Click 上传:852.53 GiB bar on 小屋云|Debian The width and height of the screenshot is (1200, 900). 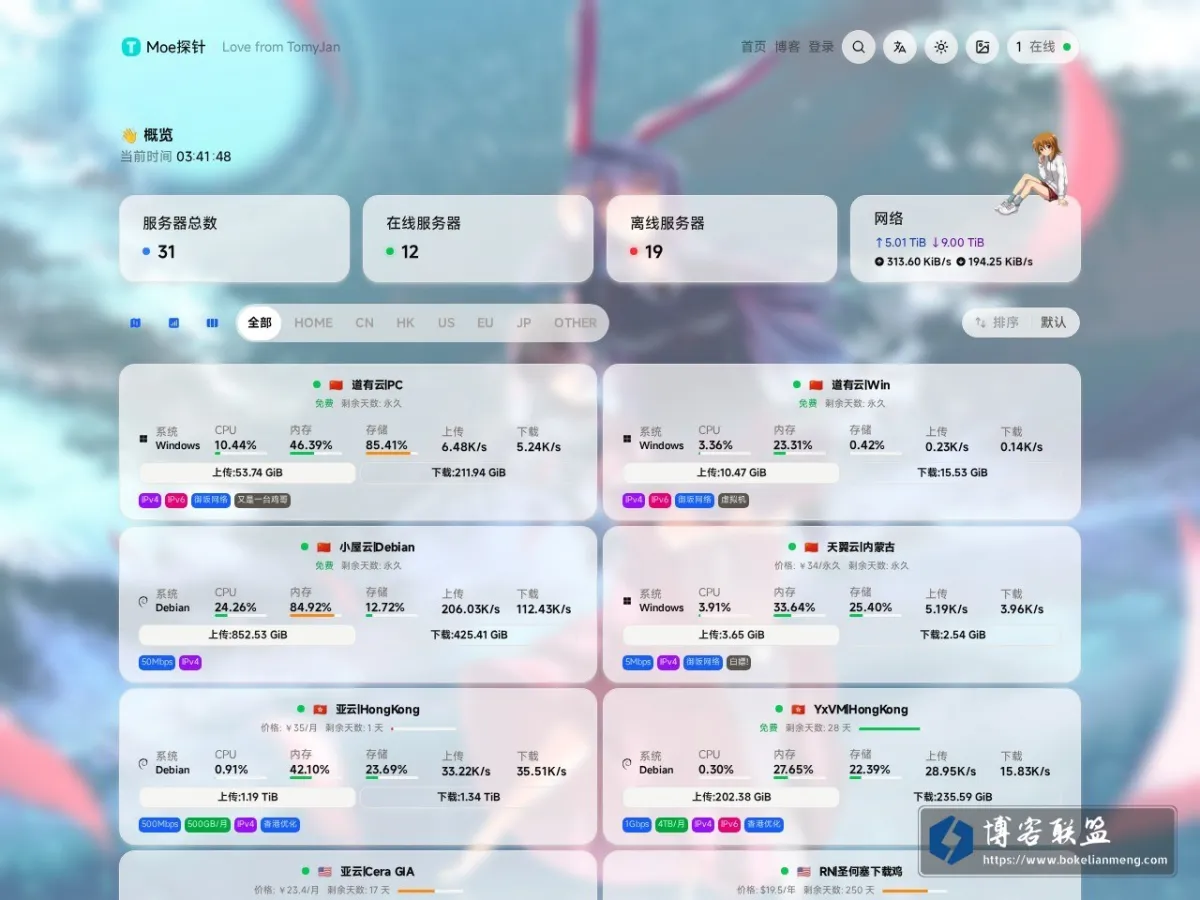(247, 635)
